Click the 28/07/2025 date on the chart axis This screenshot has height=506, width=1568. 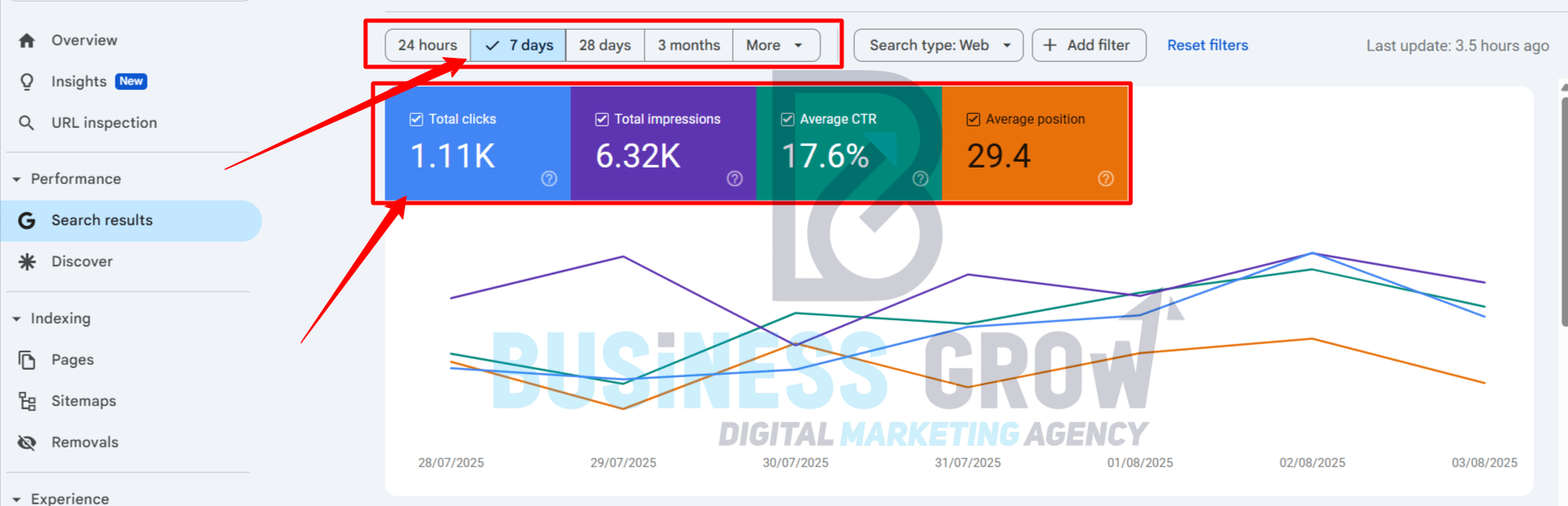(x=451, y=463)
